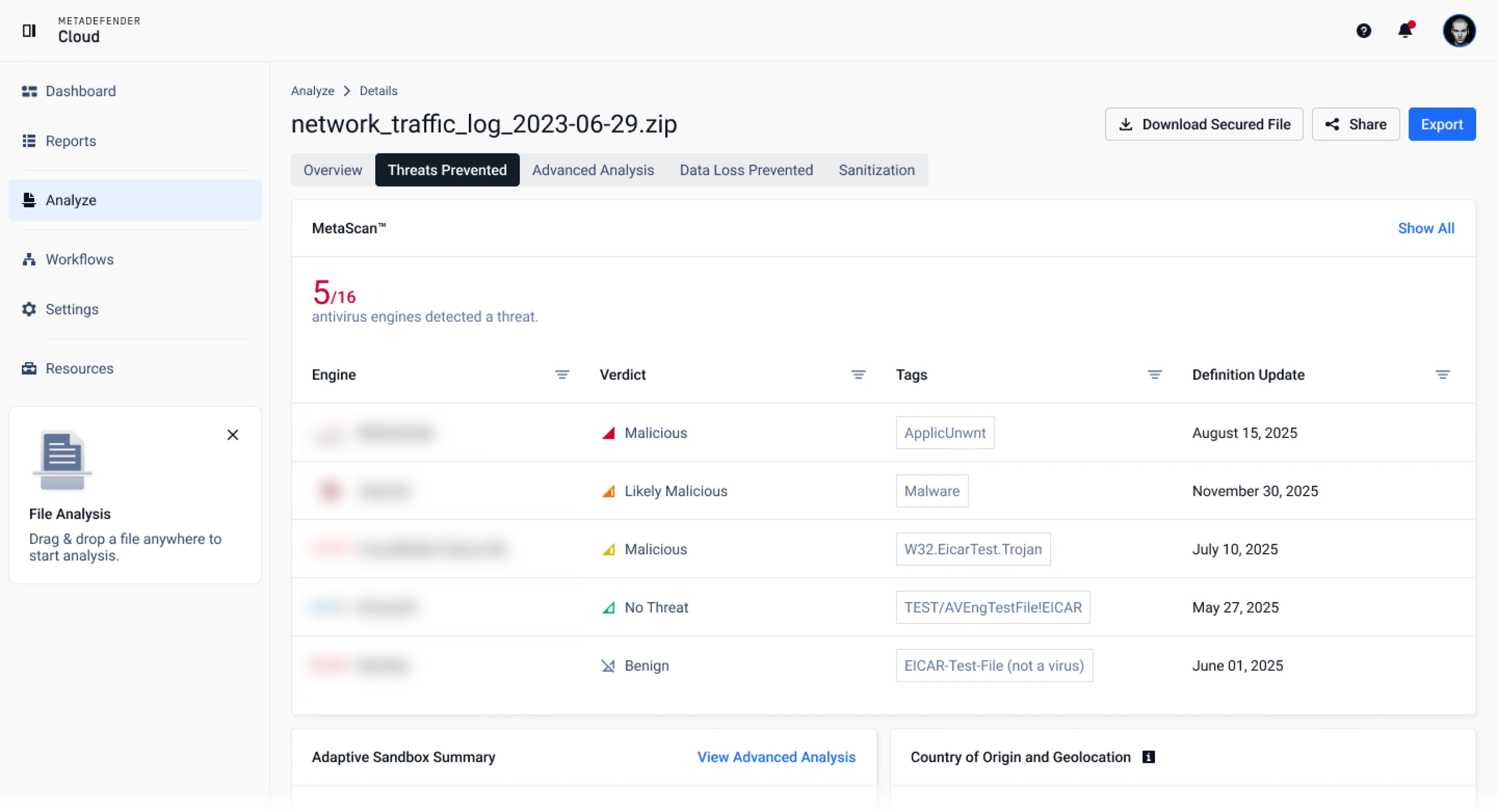Click the Download Secured File button

point(1203,124)
